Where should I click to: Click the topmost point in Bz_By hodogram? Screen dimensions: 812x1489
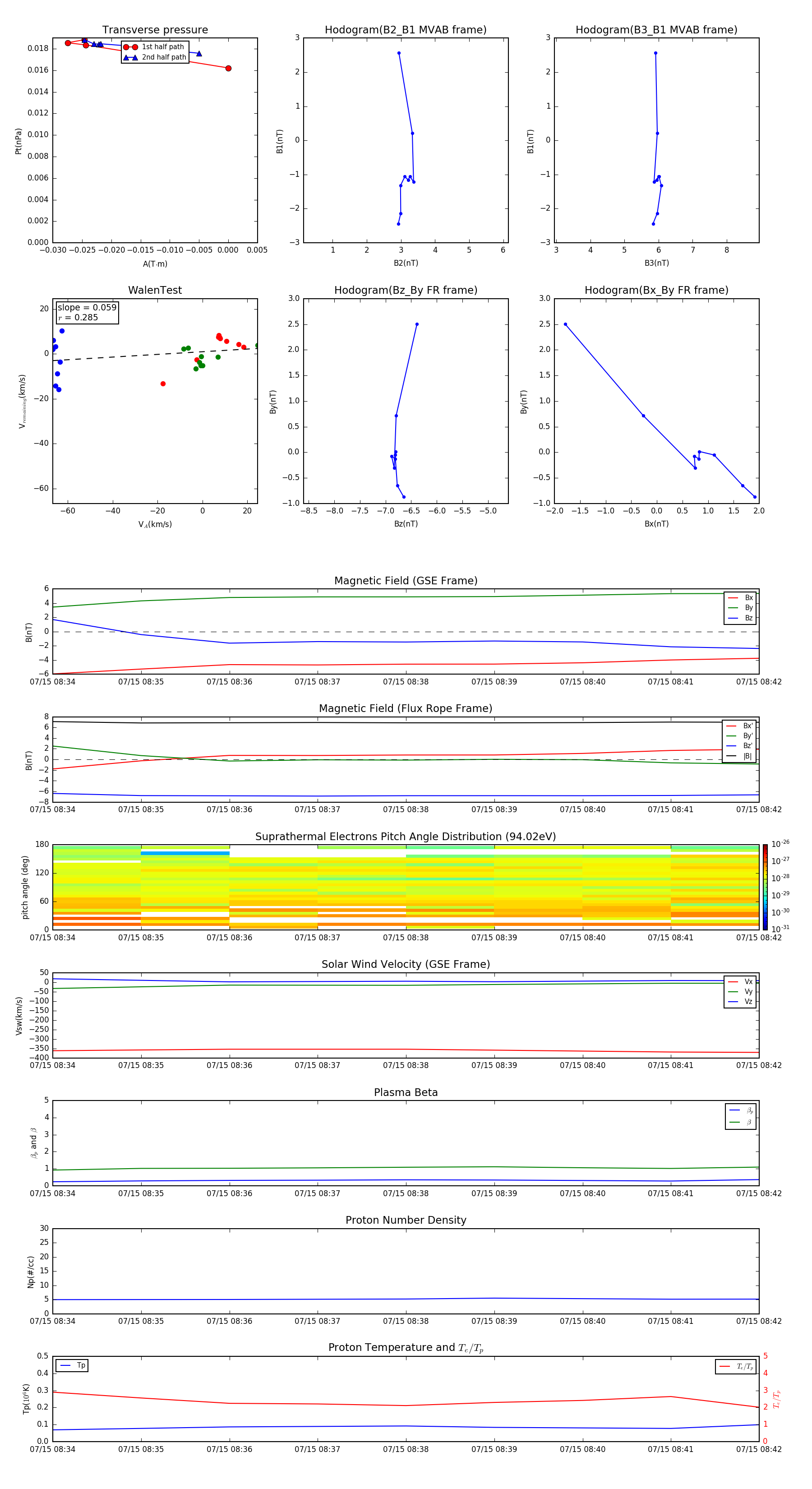(417, 324)
